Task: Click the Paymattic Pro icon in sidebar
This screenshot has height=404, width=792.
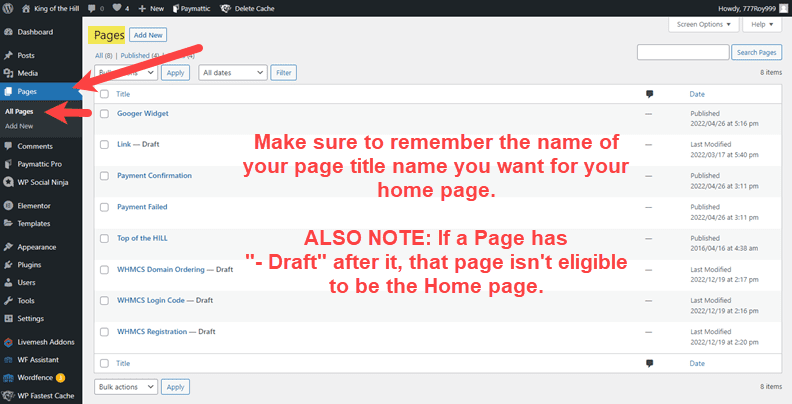Action: click(x=8, y=164)
